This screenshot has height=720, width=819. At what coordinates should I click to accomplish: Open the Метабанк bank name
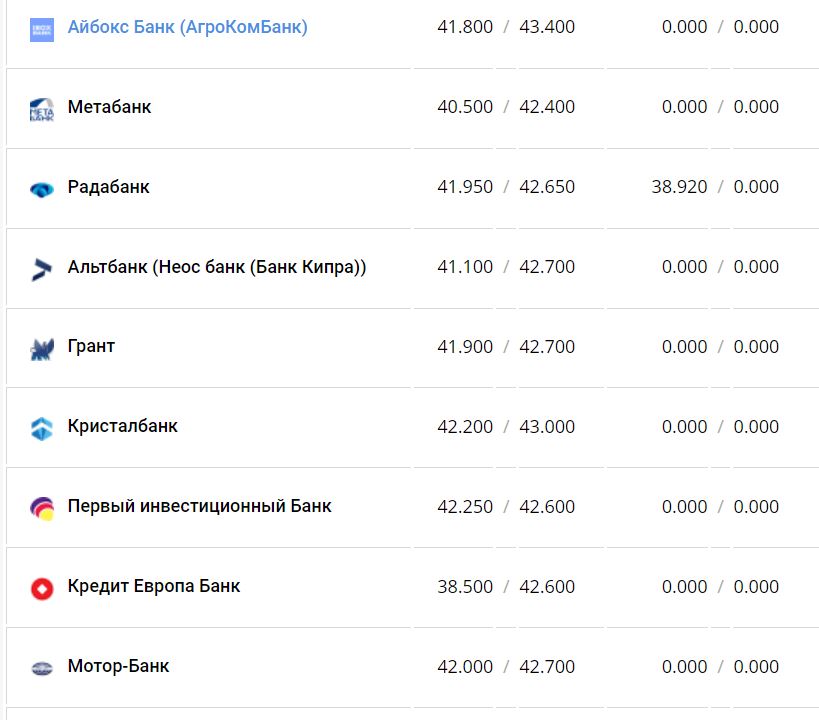point(109,107)
